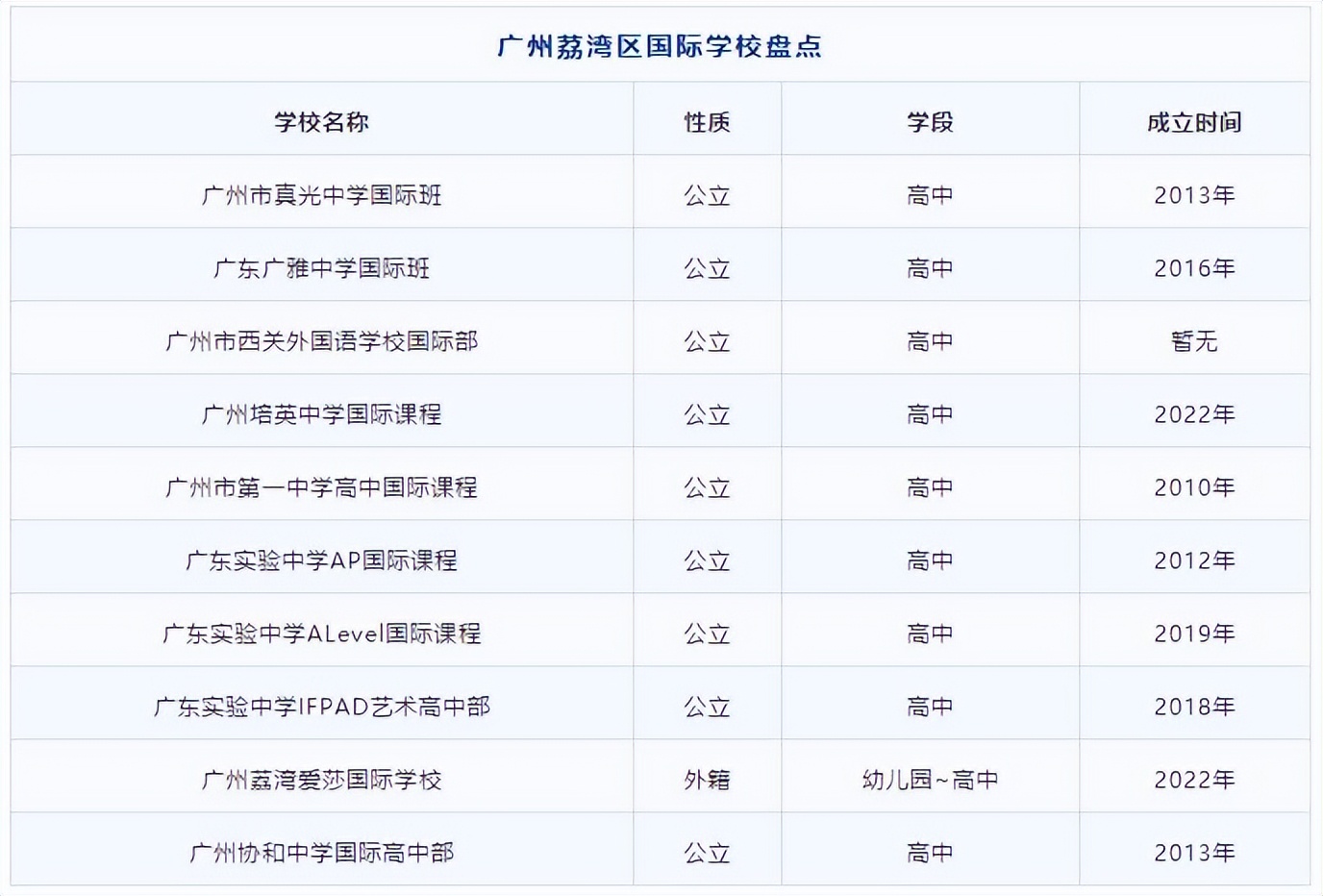Image resolution: width=1323 pixels, height=896 pixels.
Task: Select the 外籍 cell for 爱莎国际学校
Action: click(707, 778)
